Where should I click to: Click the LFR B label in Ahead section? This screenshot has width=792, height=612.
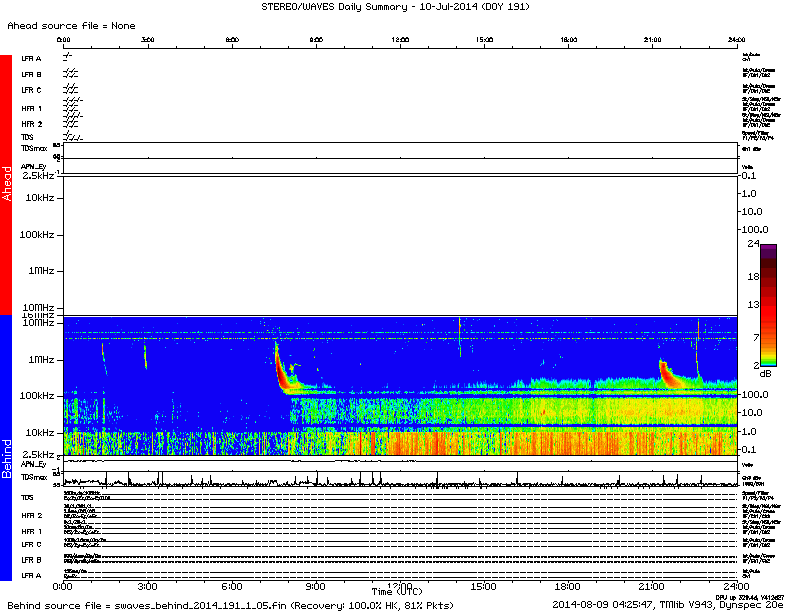pyautogui.click(x=31, y=75)
